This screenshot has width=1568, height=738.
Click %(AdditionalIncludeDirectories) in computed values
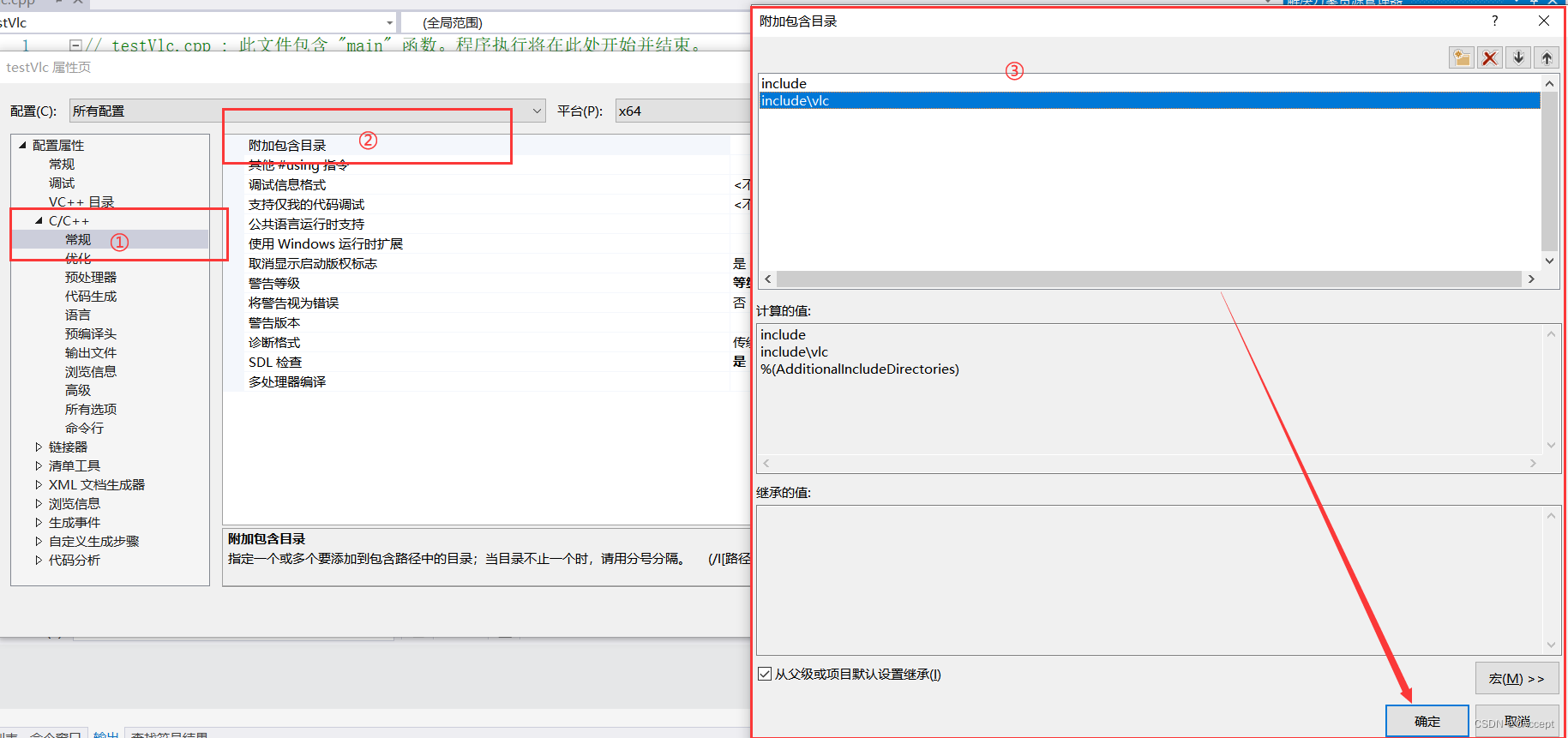pos(860,369)
